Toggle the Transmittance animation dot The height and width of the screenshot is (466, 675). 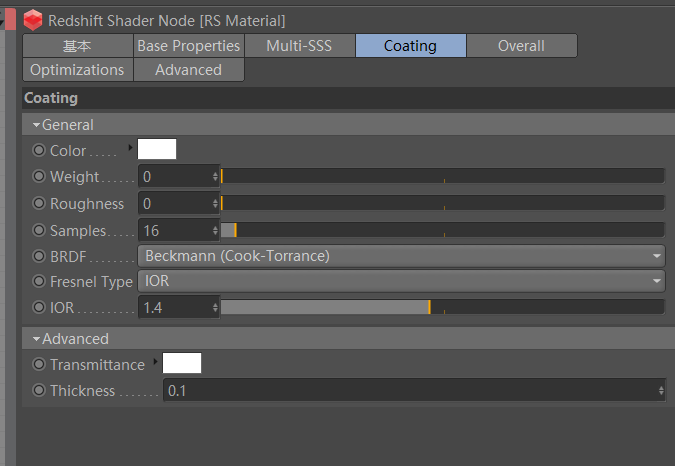pos(39,364)
